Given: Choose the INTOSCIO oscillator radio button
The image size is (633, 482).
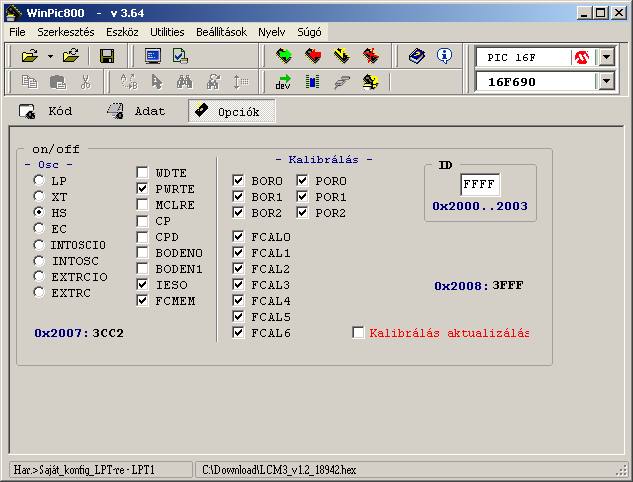Looking at the screenshot, I should (39, 245).
